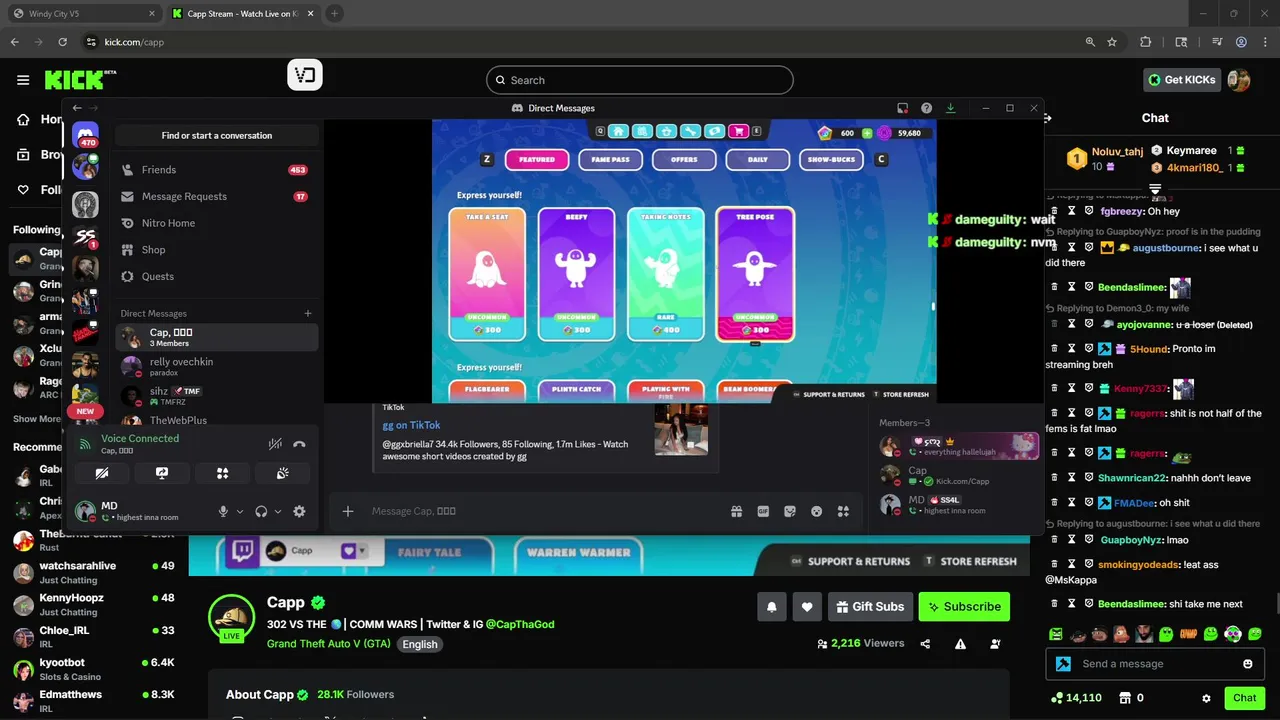Open the GIF picker in Discord
The image size is (1280, 720).
(763, 511)
